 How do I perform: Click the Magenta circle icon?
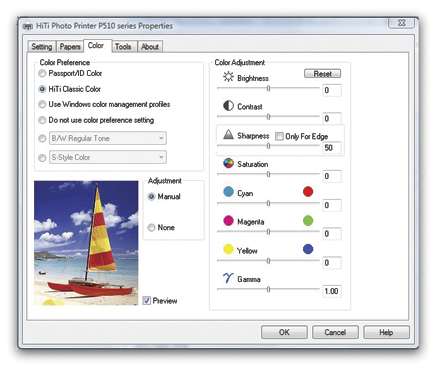click(228, 221)
